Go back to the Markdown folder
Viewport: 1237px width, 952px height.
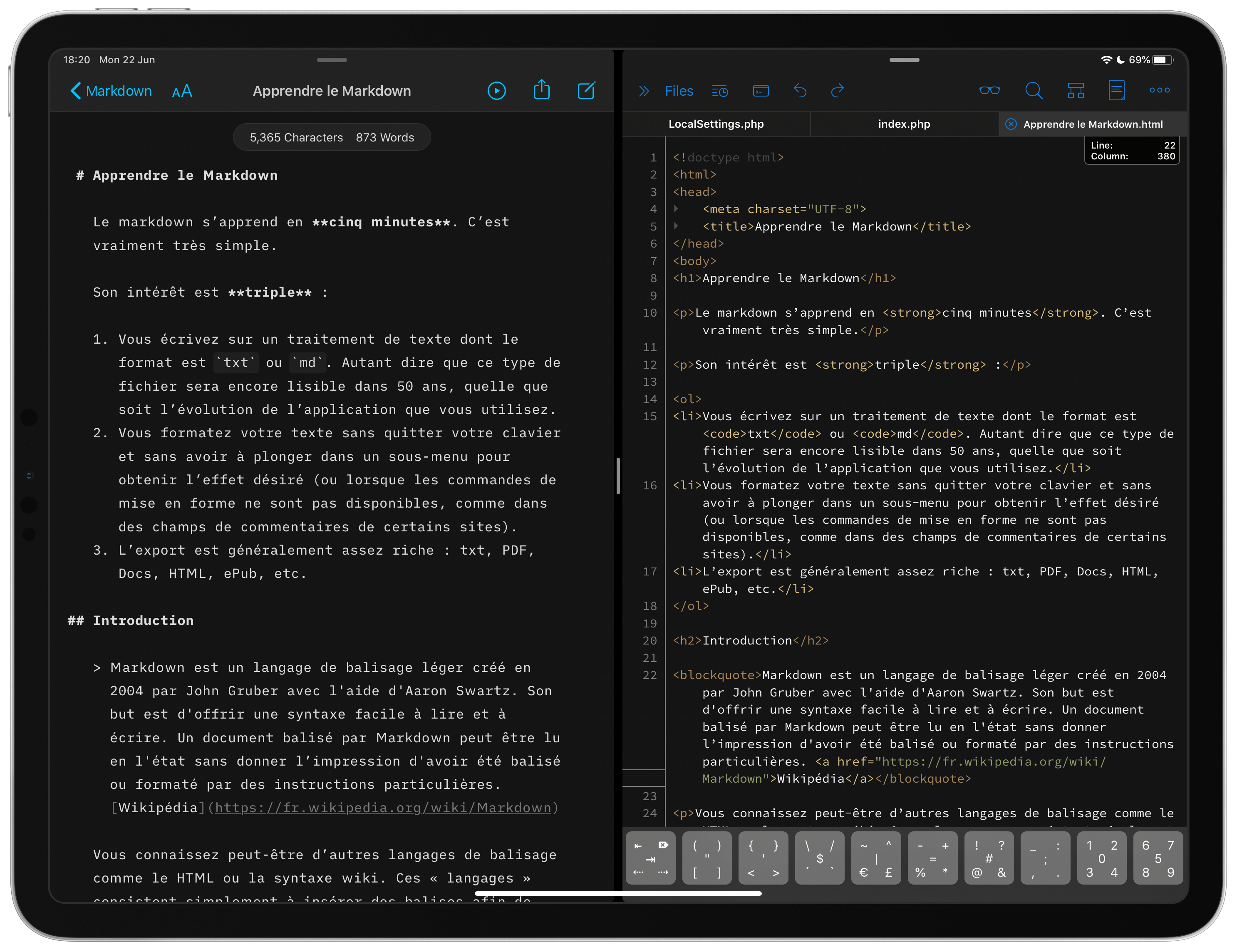click(x=111, y=91)
